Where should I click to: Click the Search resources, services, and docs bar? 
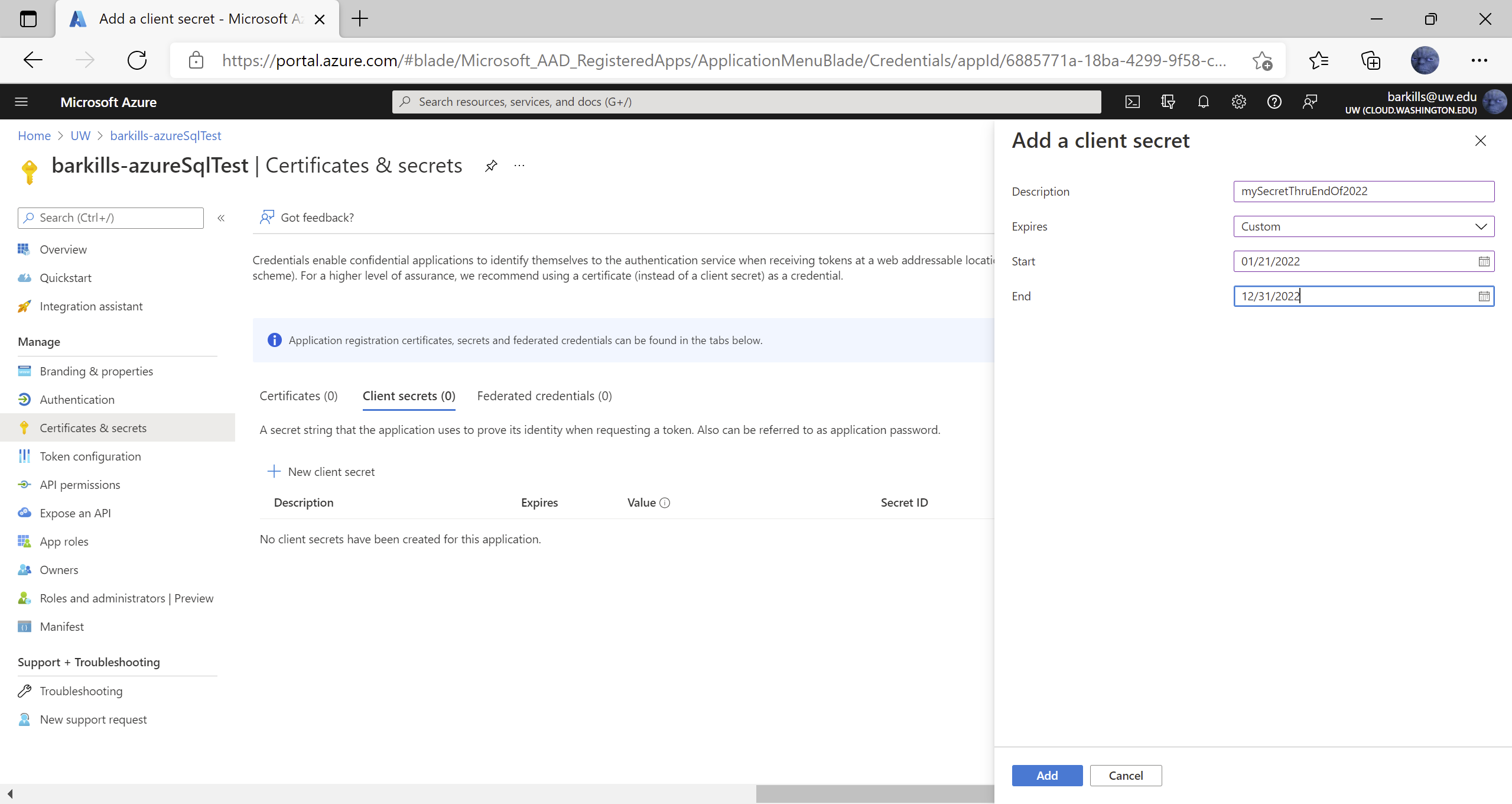[x=746, y=102]
